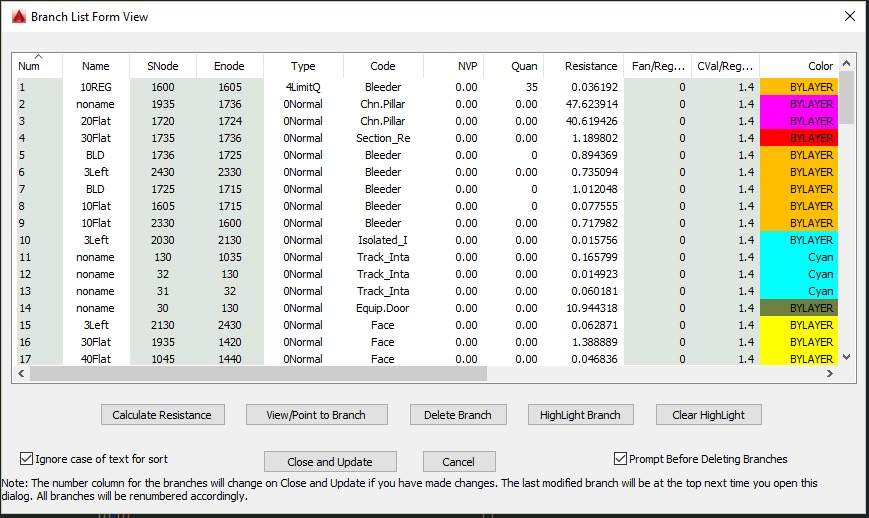The width and height of the screenshot is (869, 518).
Task: Click the down arrow of vertical scrollbar
Action: click(x=846, y=357)
